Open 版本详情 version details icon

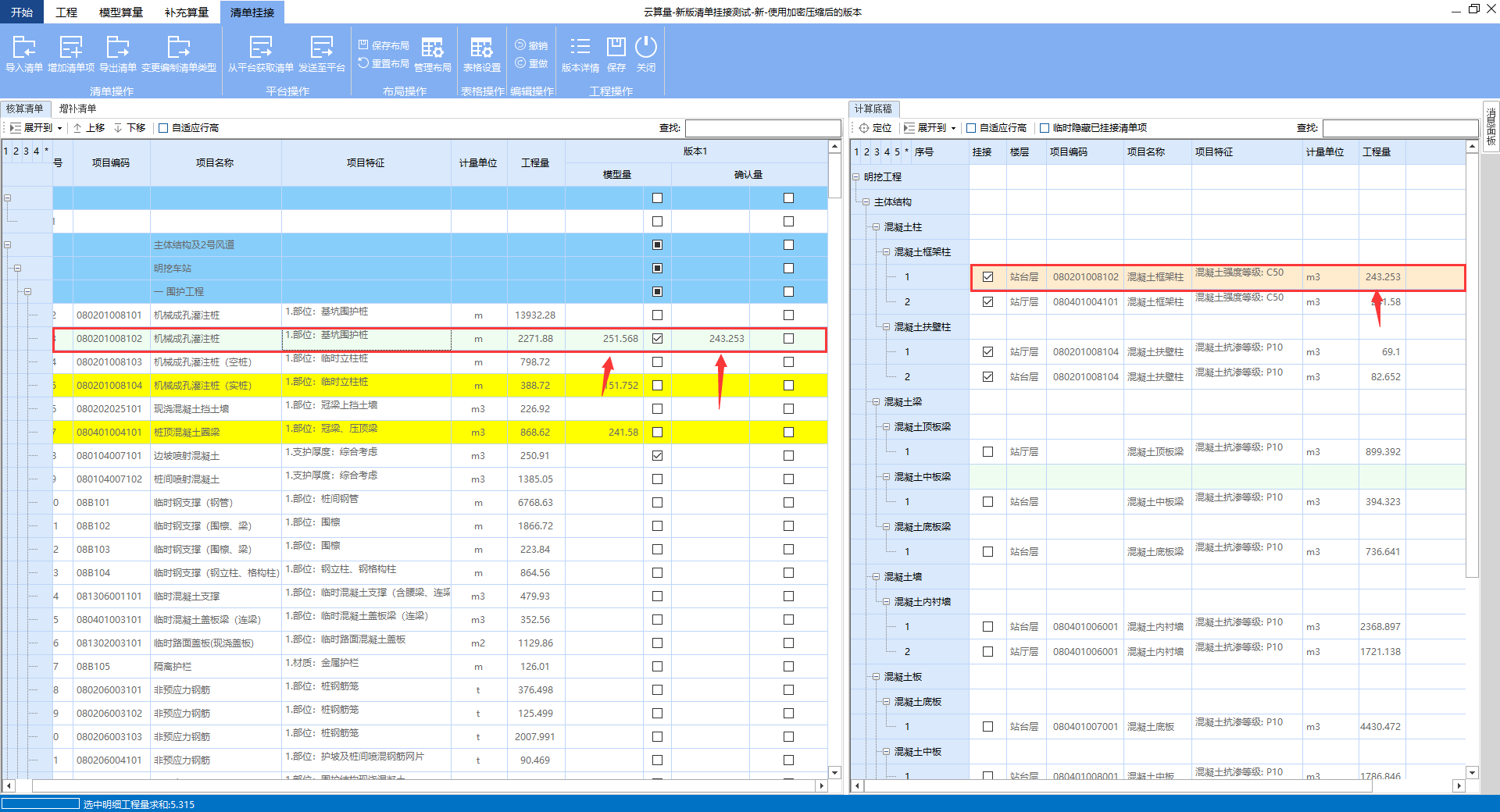580,47
